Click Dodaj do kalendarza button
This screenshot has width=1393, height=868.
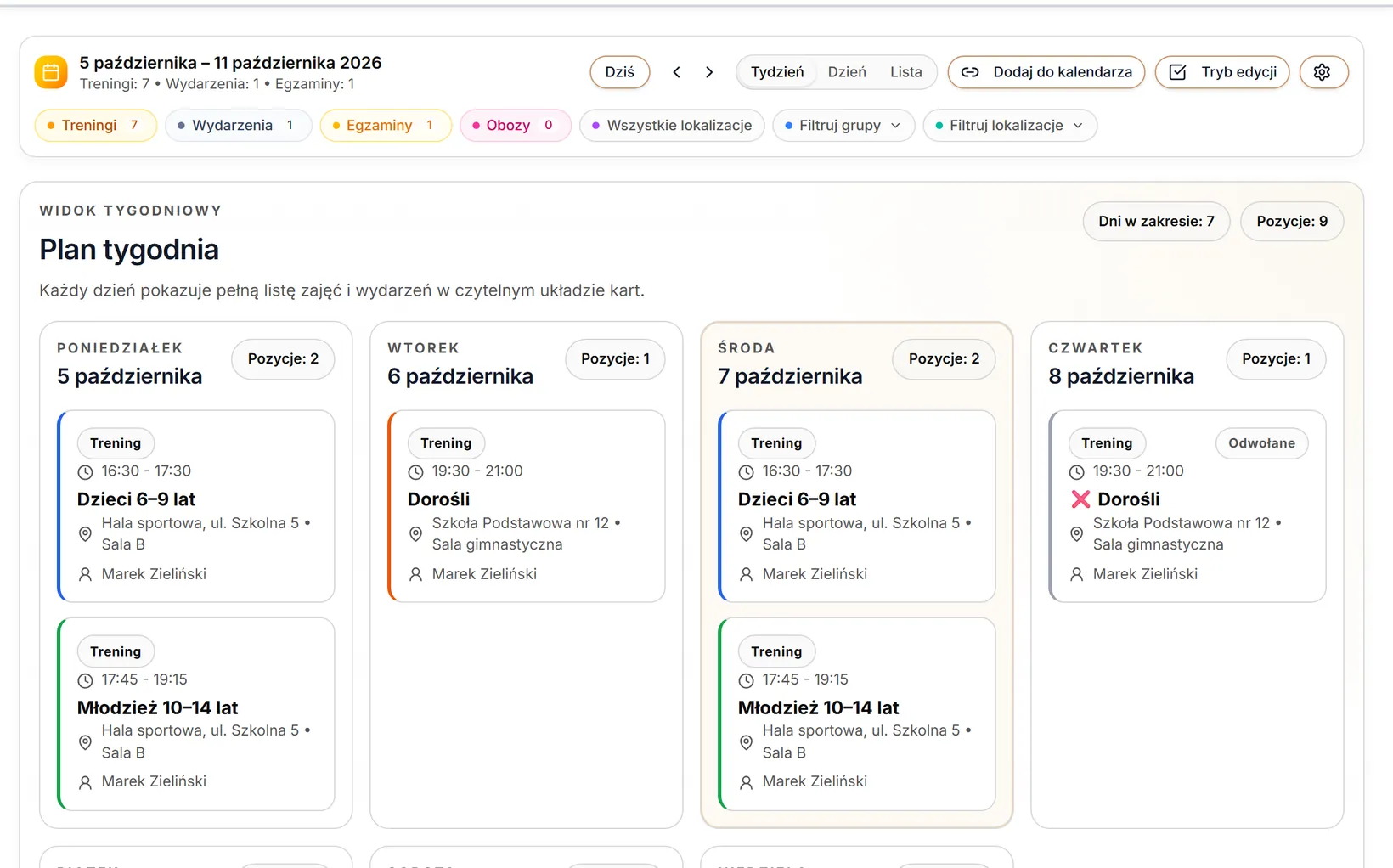click(1046, 72)
